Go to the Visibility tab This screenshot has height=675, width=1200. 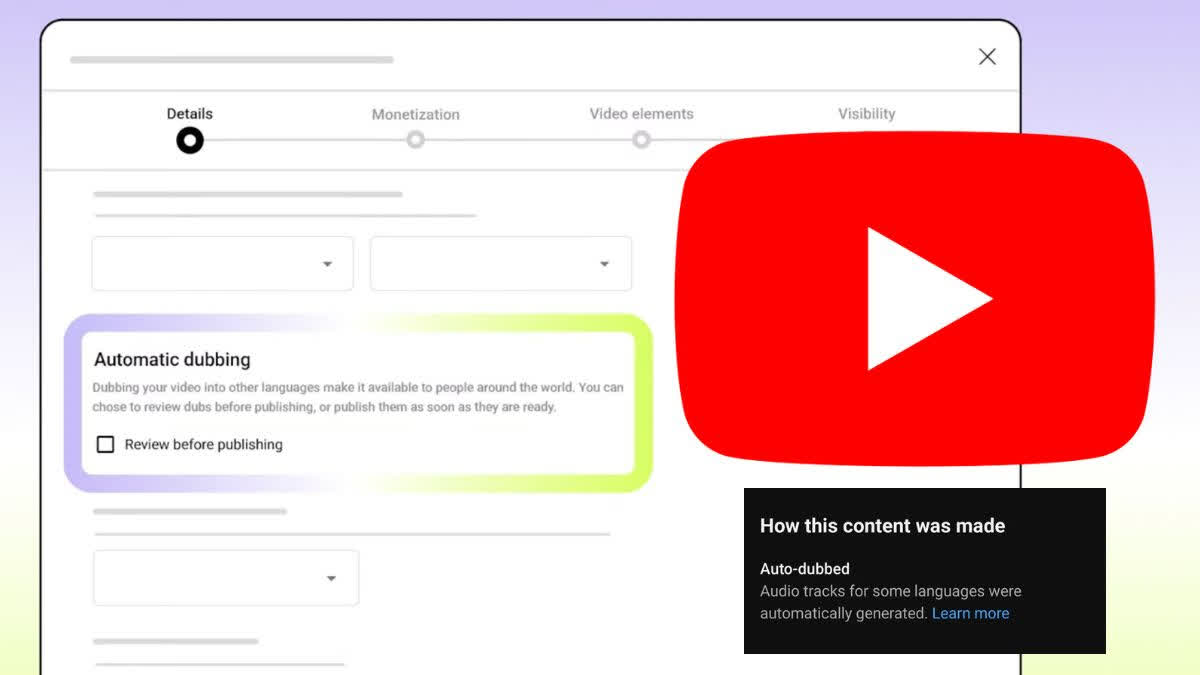click(866, 114)
